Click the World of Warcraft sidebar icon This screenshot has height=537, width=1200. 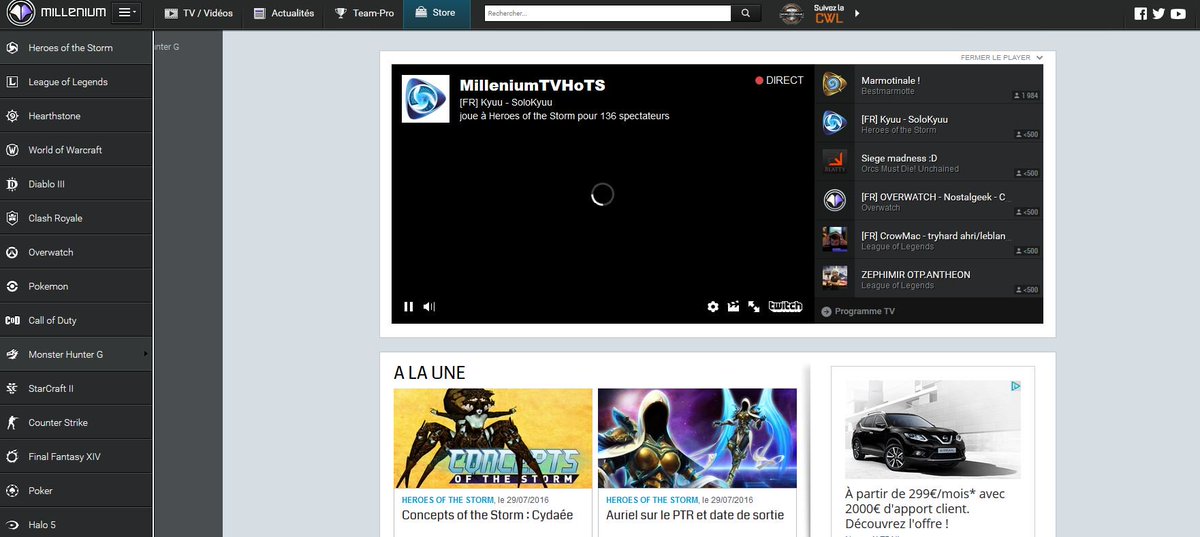coord(12,150)
